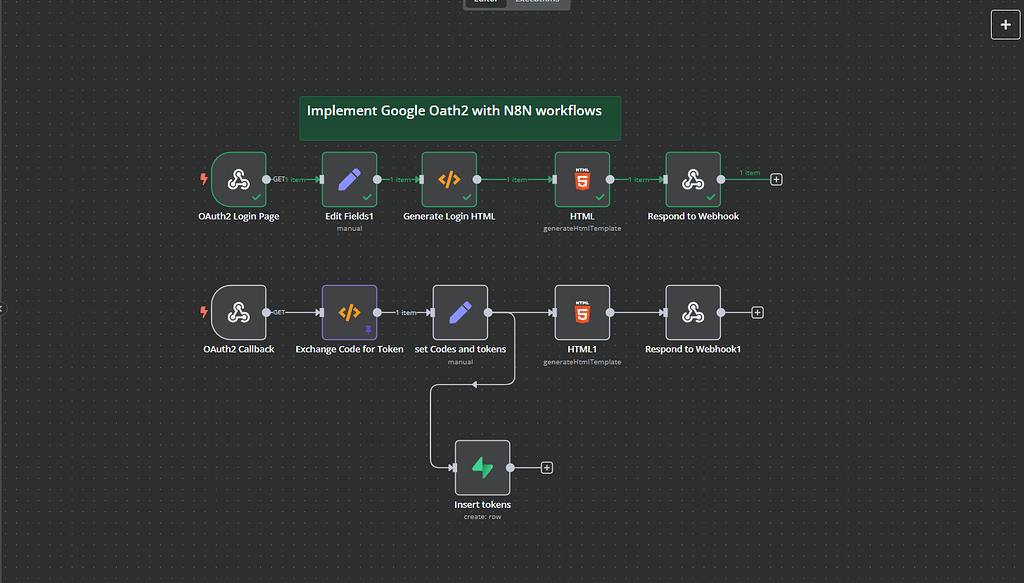Select the pencil icon on set Codes and tokens
The width and height of the screenshot is (1024, 583).
pos(459,312)
